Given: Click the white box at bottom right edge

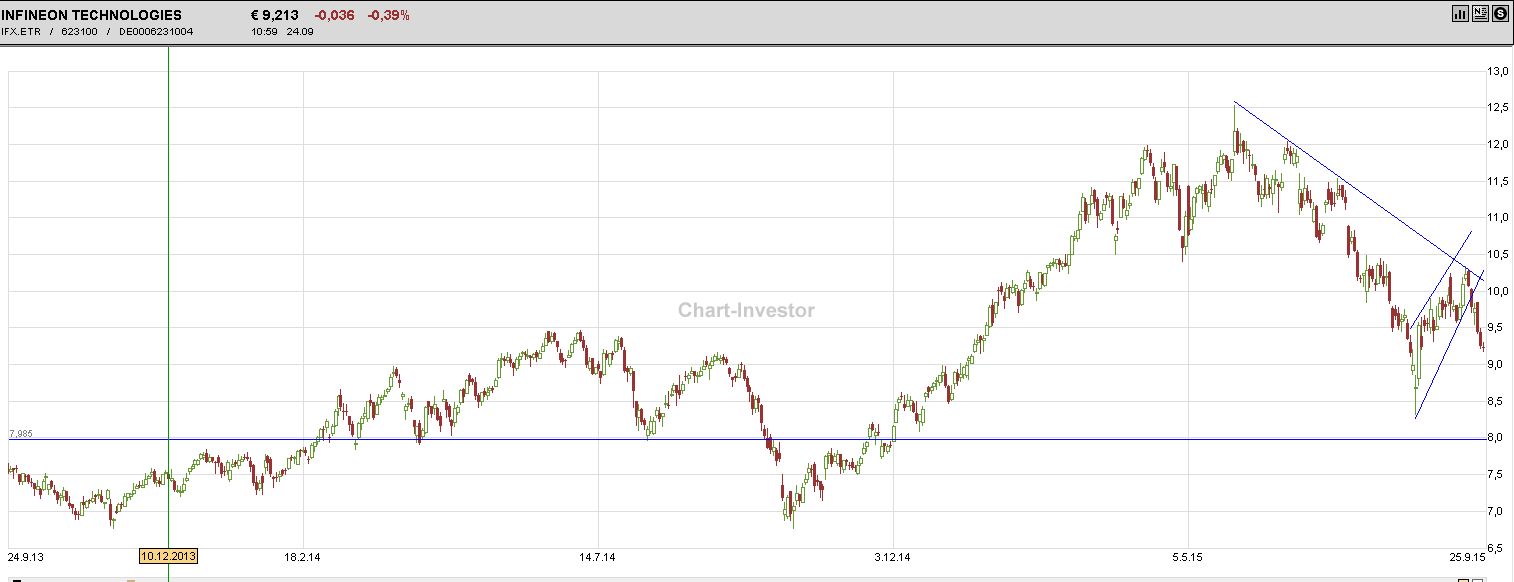Looking at the screenshot, I should tap(1478, 579).
